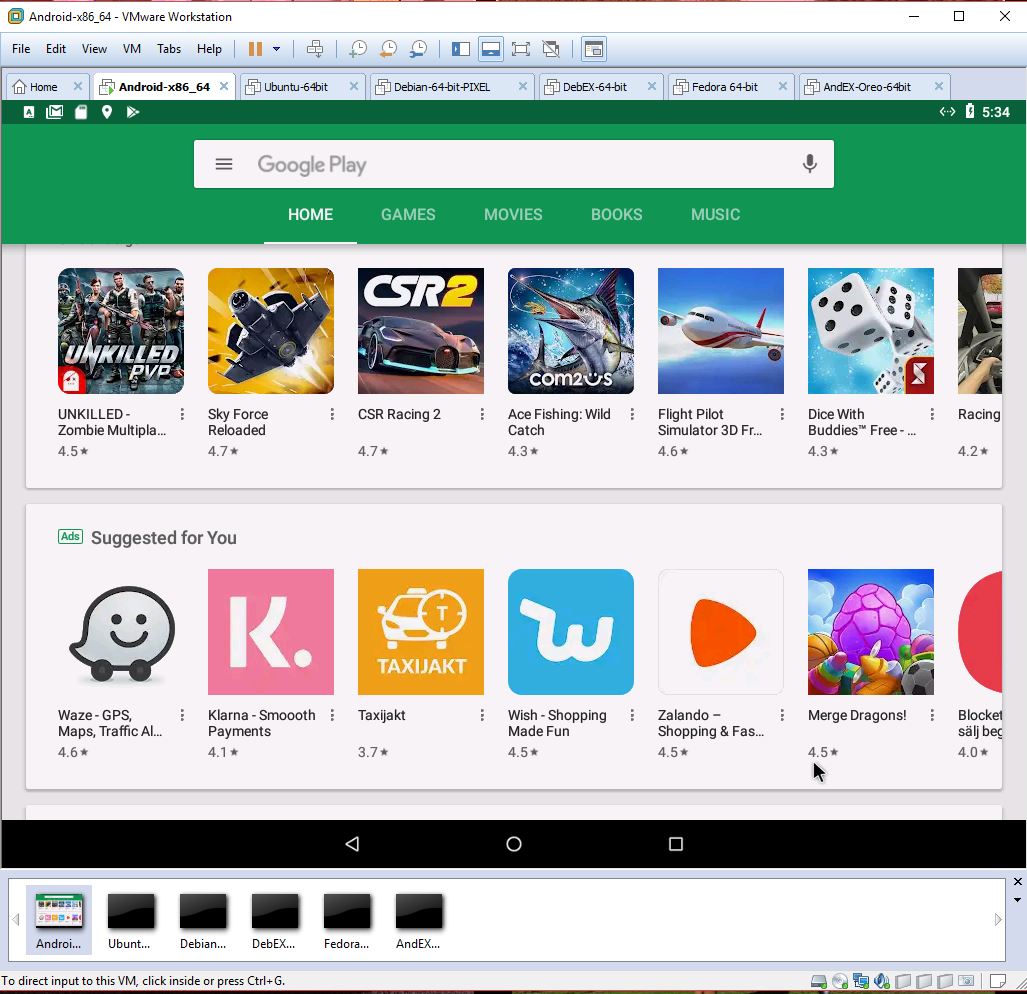Viewport: 1027px width, 994px height.
Task: Tap the voice search microphone icon
Action: coord(810,164)
